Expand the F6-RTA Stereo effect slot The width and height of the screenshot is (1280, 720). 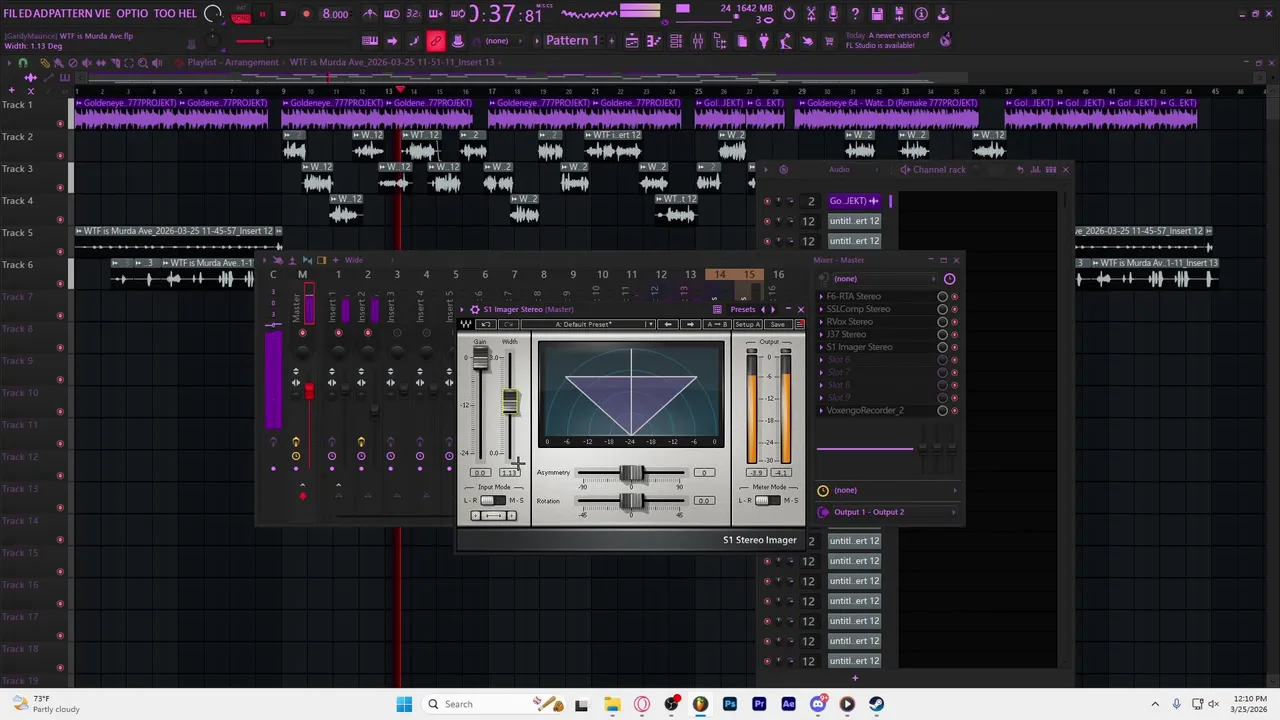[x=822, y=297]
